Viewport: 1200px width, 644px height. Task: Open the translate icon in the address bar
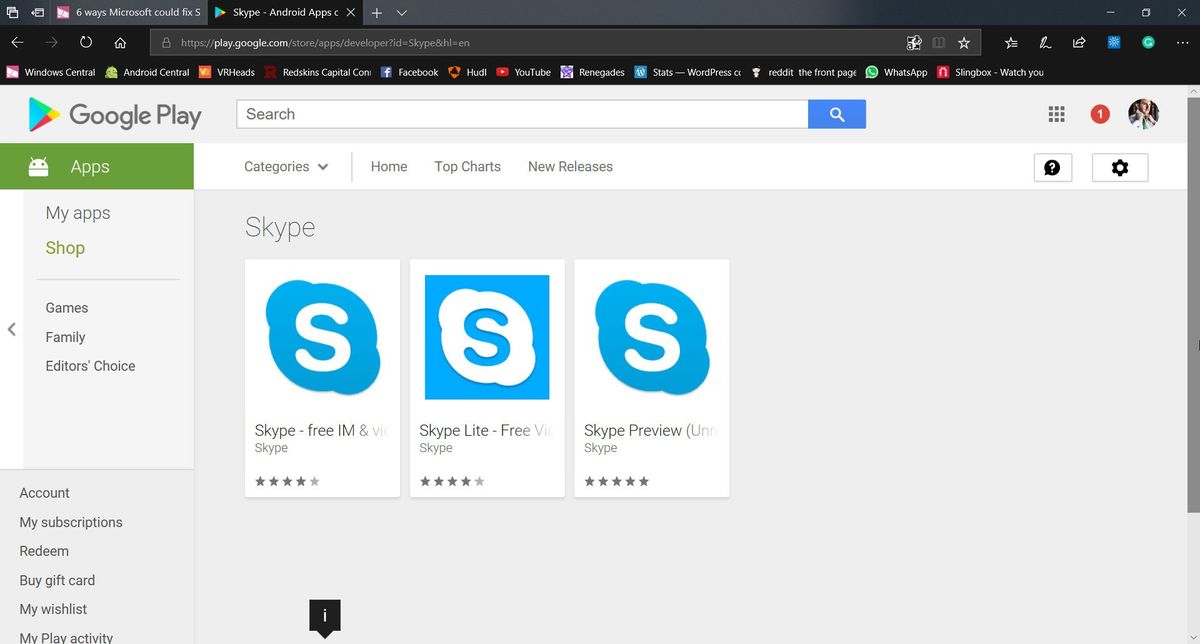tap(913, 42)
